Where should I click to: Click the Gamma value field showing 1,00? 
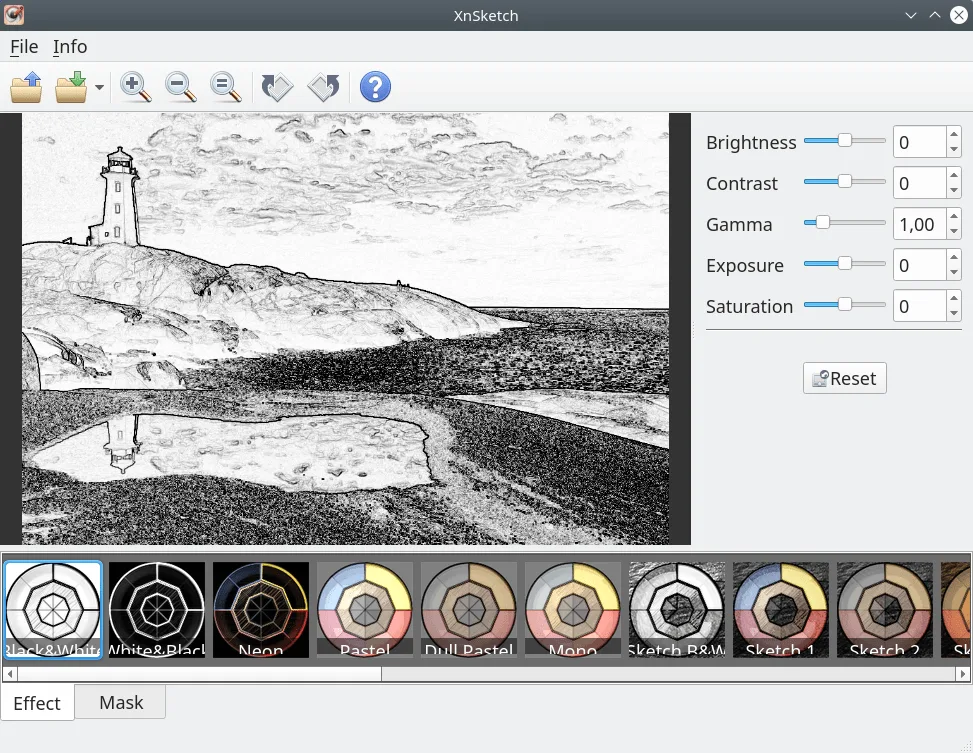[x=920, y=224]
